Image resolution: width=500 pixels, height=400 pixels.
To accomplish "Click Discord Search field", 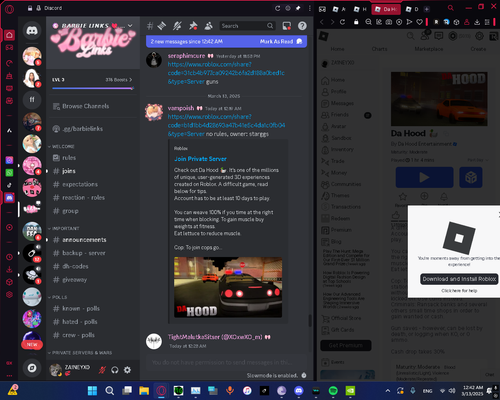I will 247,26.
